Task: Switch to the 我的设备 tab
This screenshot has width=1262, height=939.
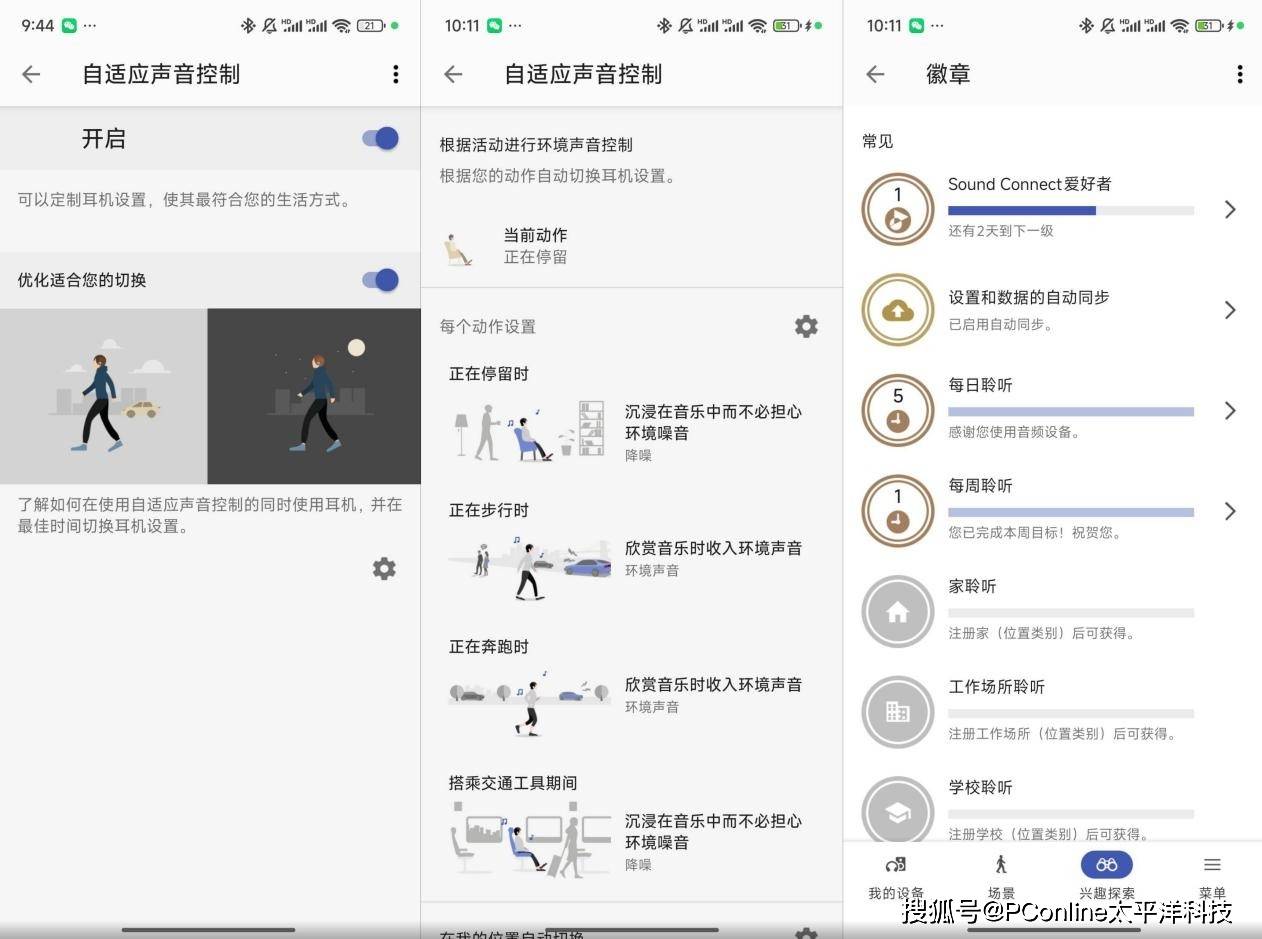Action: pos(895,875)
